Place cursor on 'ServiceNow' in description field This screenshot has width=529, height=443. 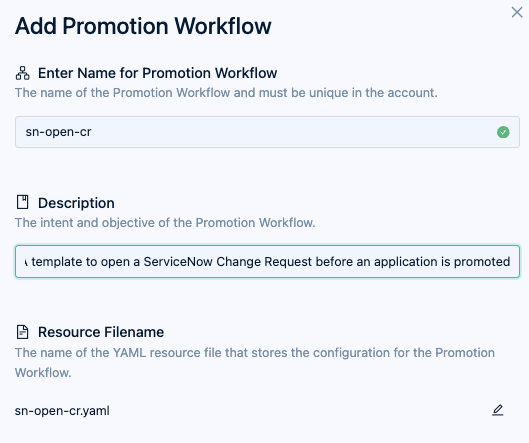pos(178,261)
